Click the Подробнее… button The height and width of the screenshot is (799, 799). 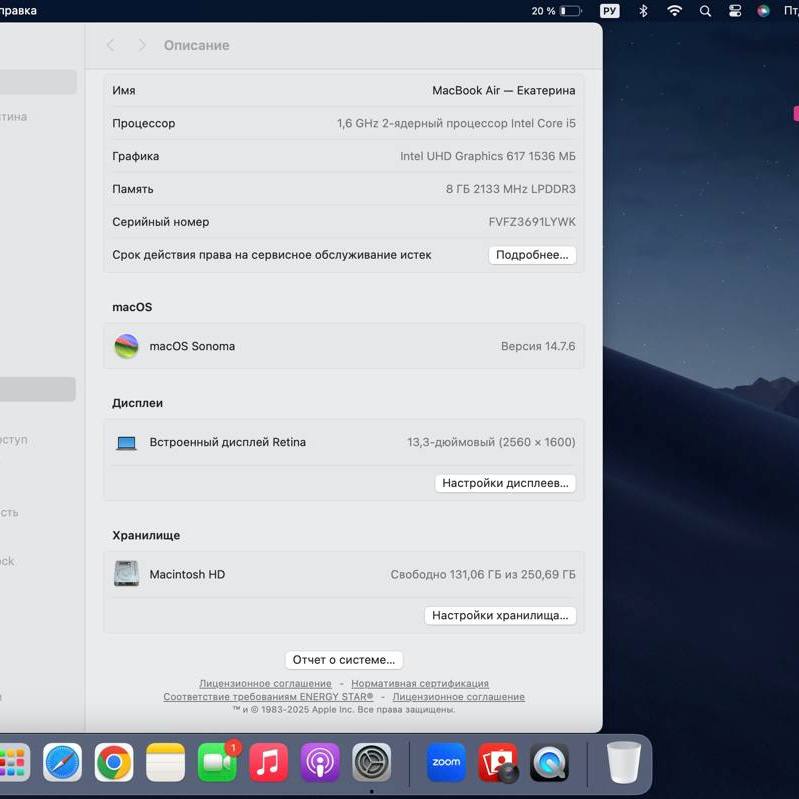tap(532, 255)
